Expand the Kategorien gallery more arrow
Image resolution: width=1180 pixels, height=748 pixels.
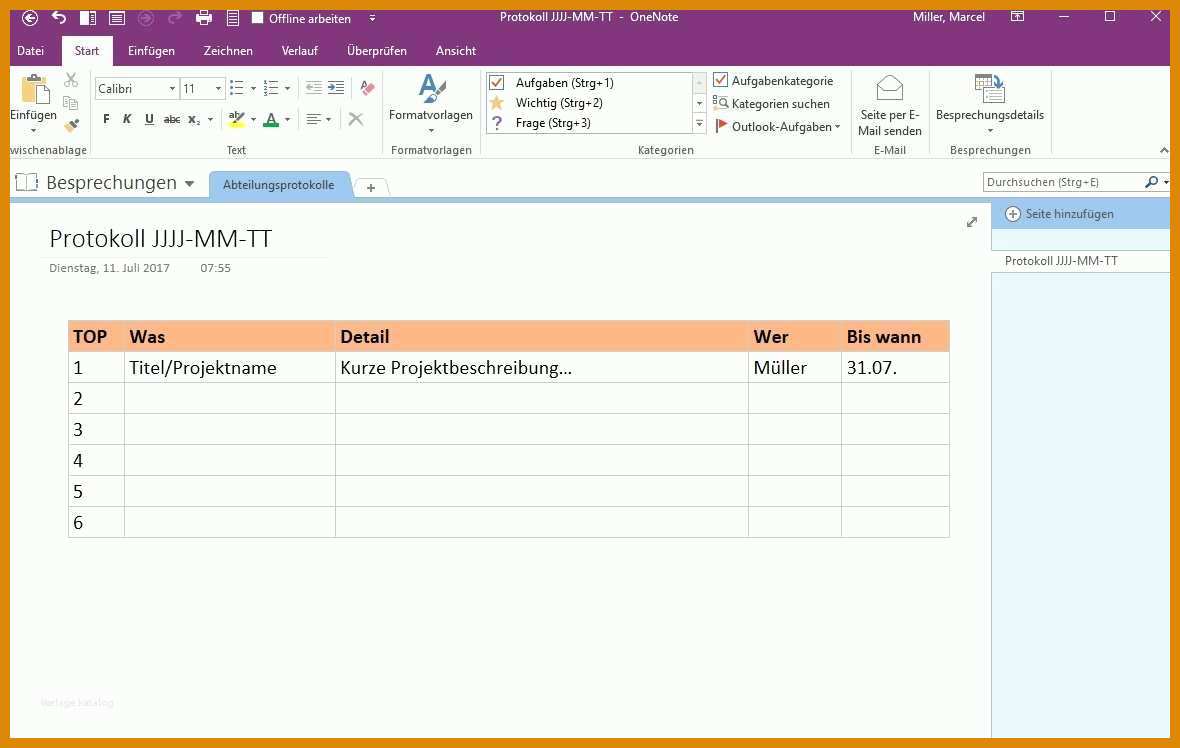[699, 123]
